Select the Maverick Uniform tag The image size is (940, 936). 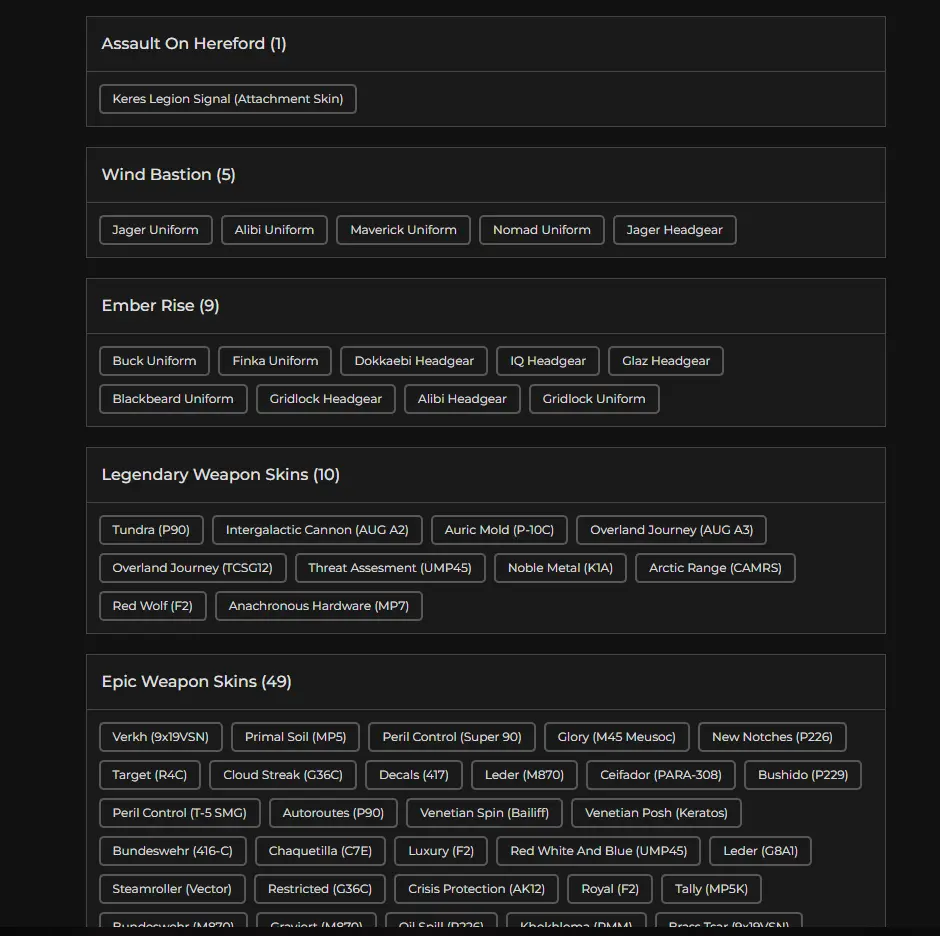pos(403,230)
